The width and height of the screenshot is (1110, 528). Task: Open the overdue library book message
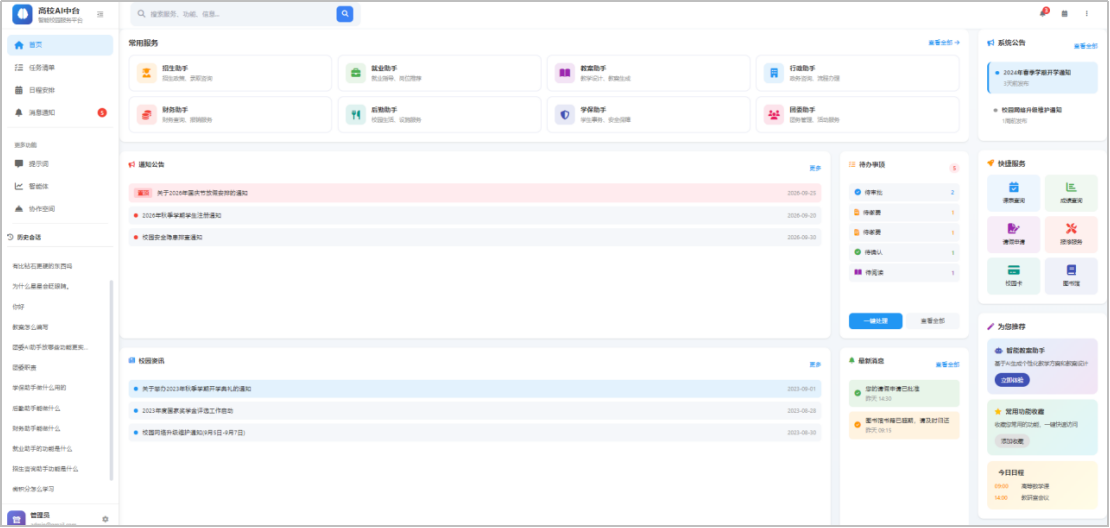[904, 425]
